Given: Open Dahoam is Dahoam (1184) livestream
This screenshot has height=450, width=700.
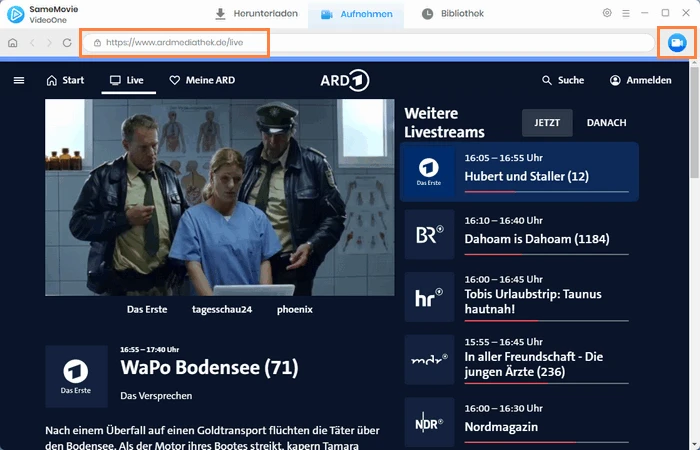Looking at the screenshot, I should point(519,234).
